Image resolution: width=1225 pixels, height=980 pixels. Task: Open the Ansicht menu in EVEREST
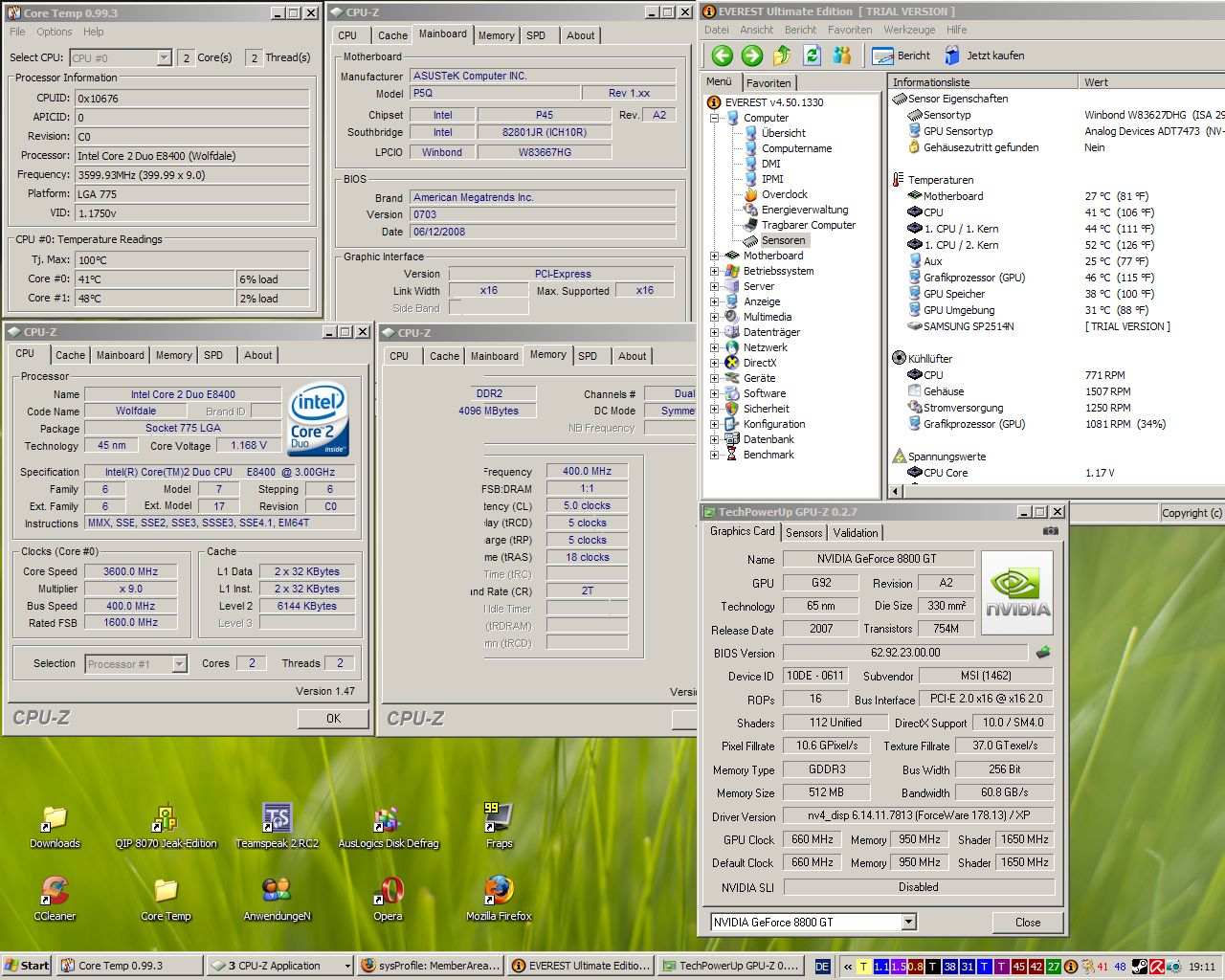(x=756, y=30)
